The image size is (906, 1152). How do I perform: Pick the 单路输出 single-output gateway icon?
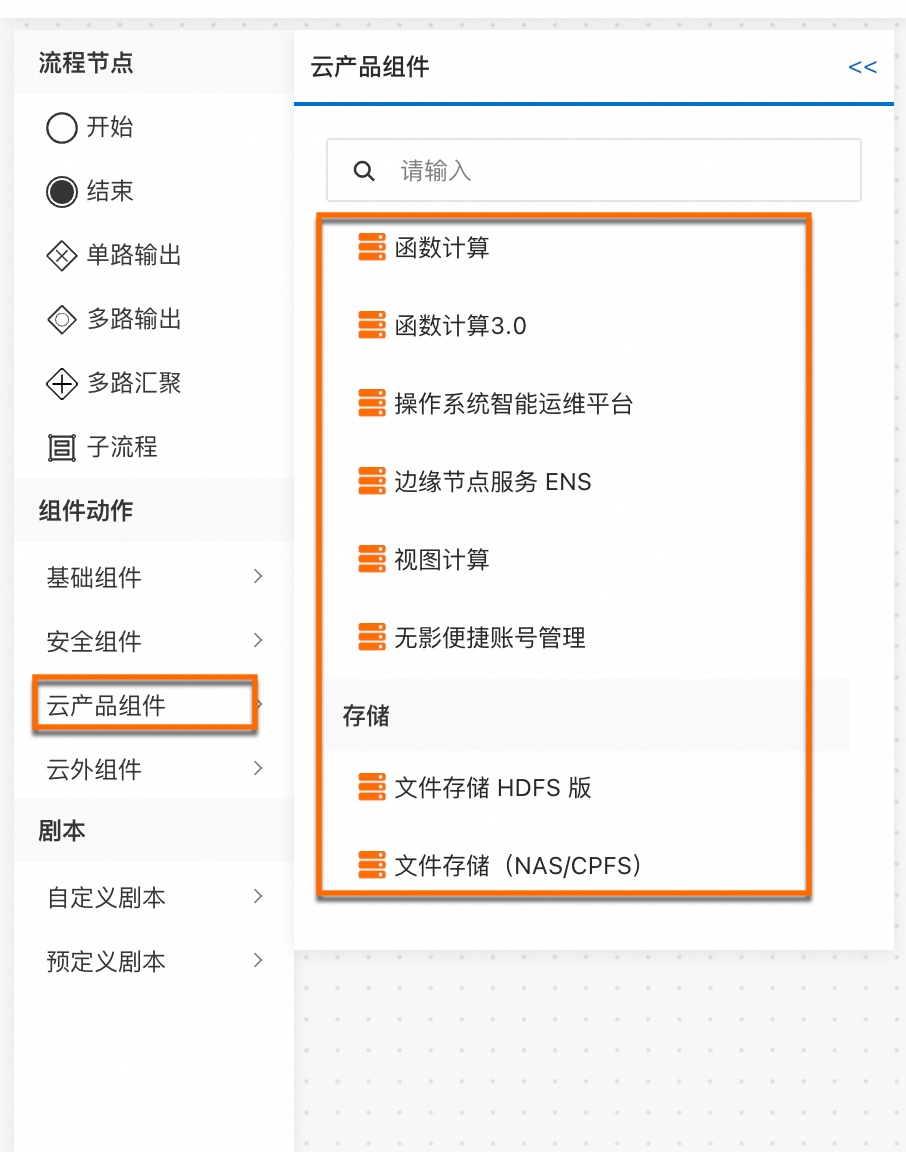[62, 256]
